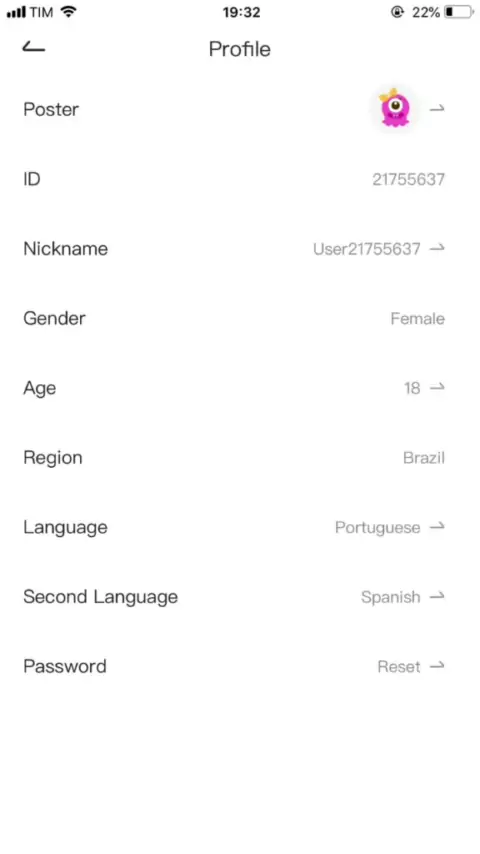The image size is (480, 854).
Task: Tap the back arrow icon
Action: [33, 47]
